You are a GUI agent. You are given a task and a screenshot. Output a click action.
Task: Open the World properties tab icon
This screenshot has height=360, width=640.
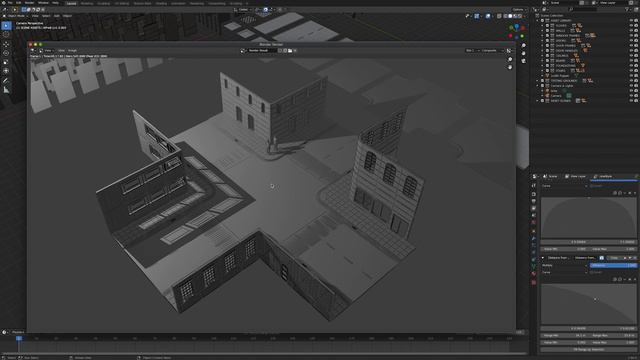coord(533,222)
